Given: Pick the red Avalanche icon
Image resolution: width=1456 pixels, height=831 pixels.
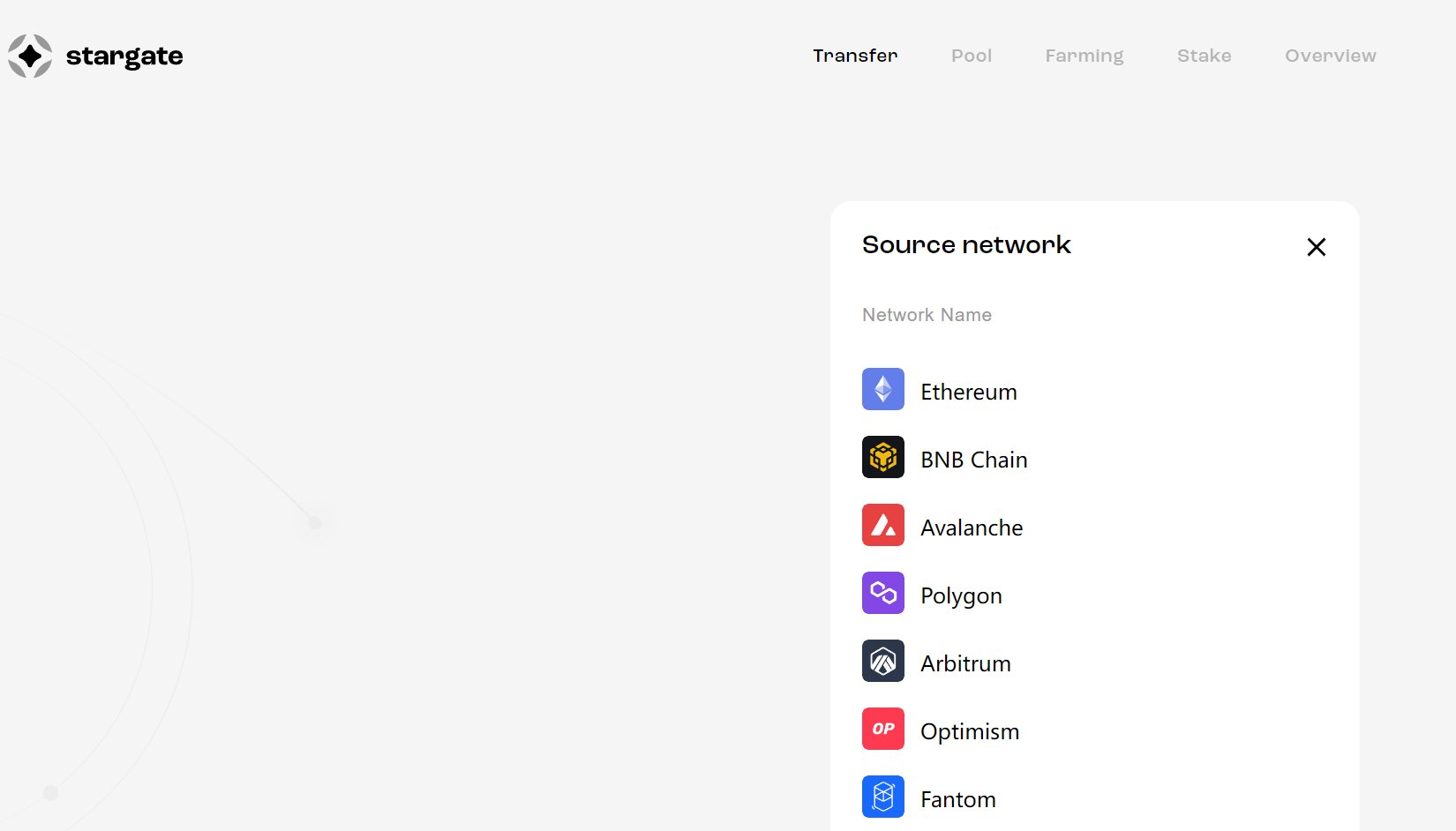Looking at the screenshot, I should click(882, 525).
